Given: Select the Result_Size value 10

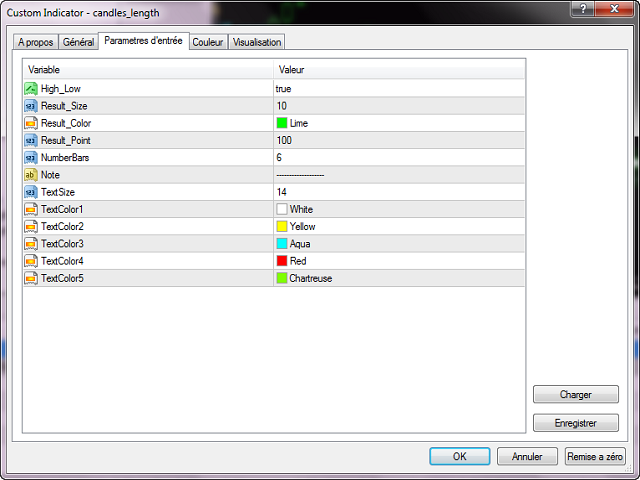Looking at the screenshot, I should (x=282, y=106).
